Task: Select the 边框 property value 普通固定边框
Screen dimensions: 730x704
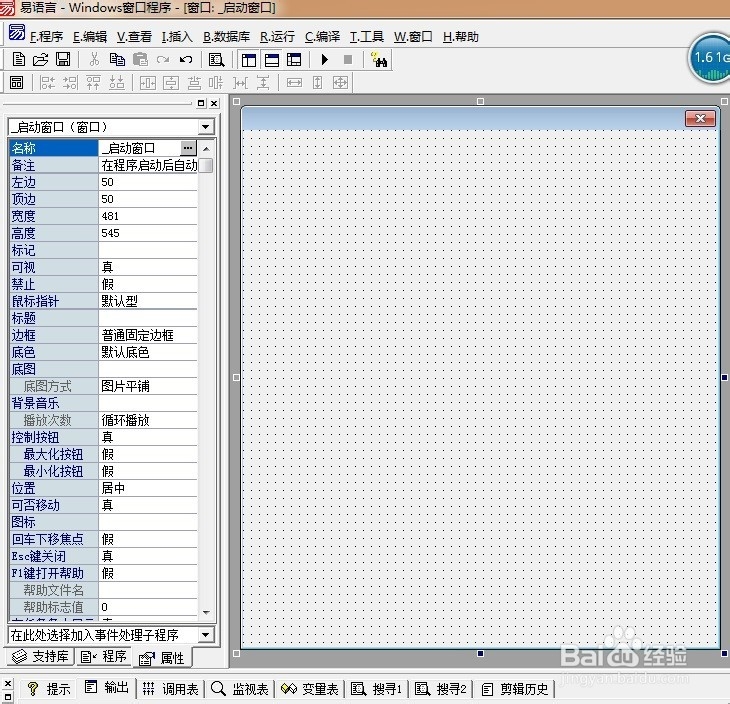Action: (x=148, y=335)
